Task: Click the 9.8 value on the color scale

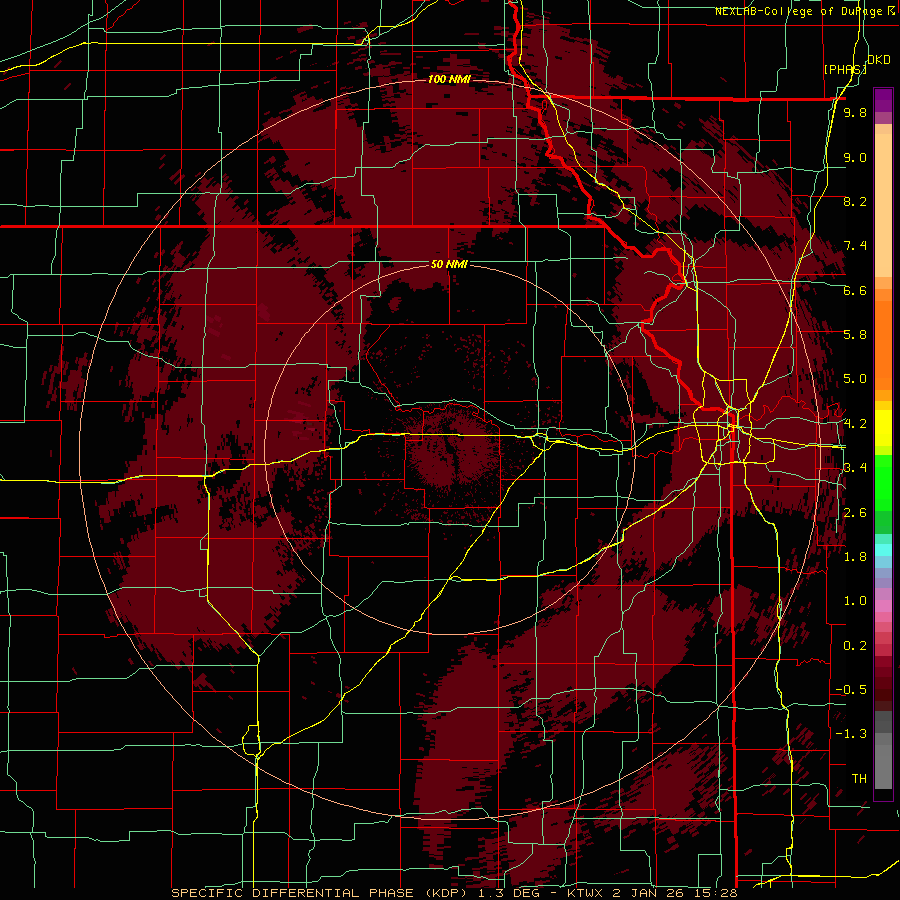Action: click(x=855, y=113)
